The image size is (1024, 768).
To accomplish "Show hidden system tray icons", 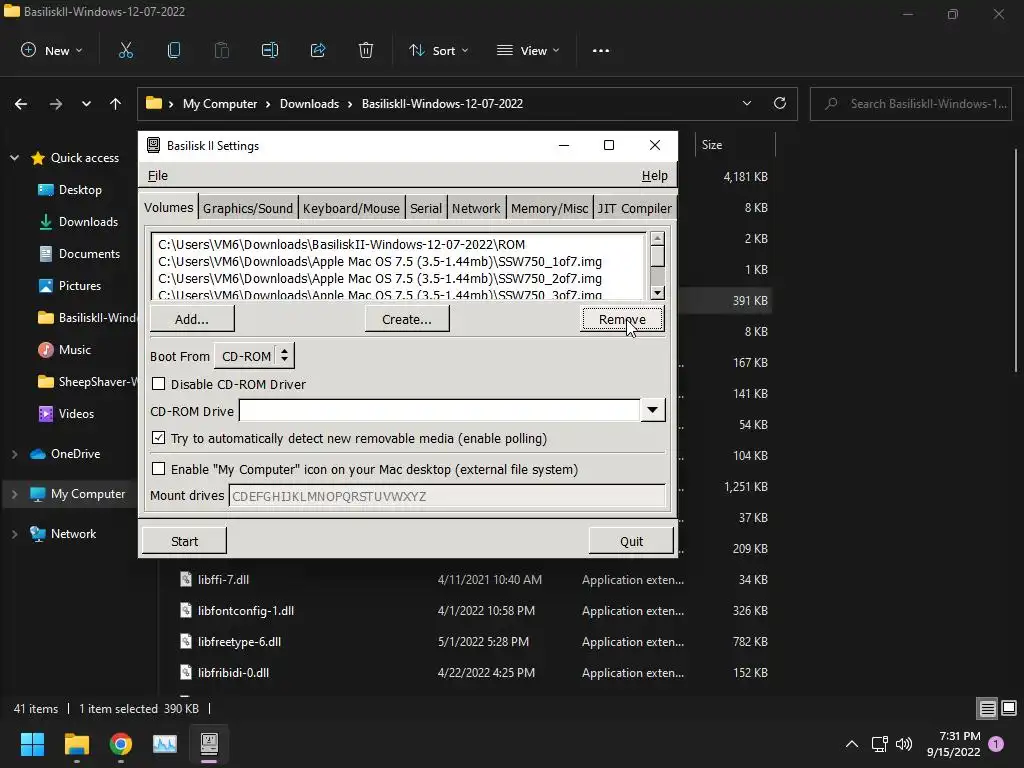I will [x=852, y=744].
